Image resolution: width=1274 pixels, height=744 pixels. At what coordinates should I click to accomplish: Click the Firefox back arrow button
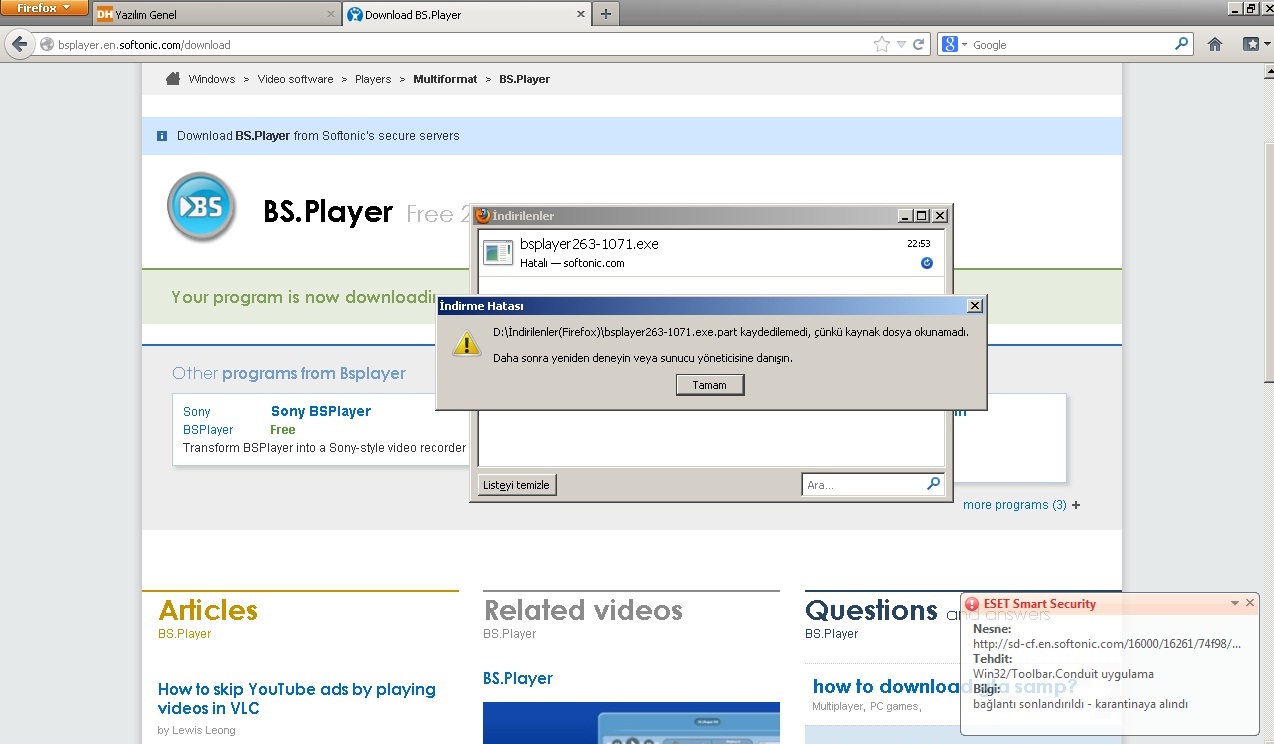[19, 44]
